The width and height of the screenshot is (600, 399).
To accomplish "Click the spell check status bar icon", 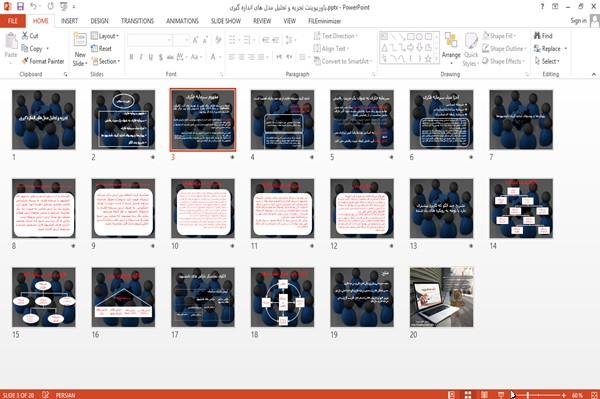I will [46, 395].
